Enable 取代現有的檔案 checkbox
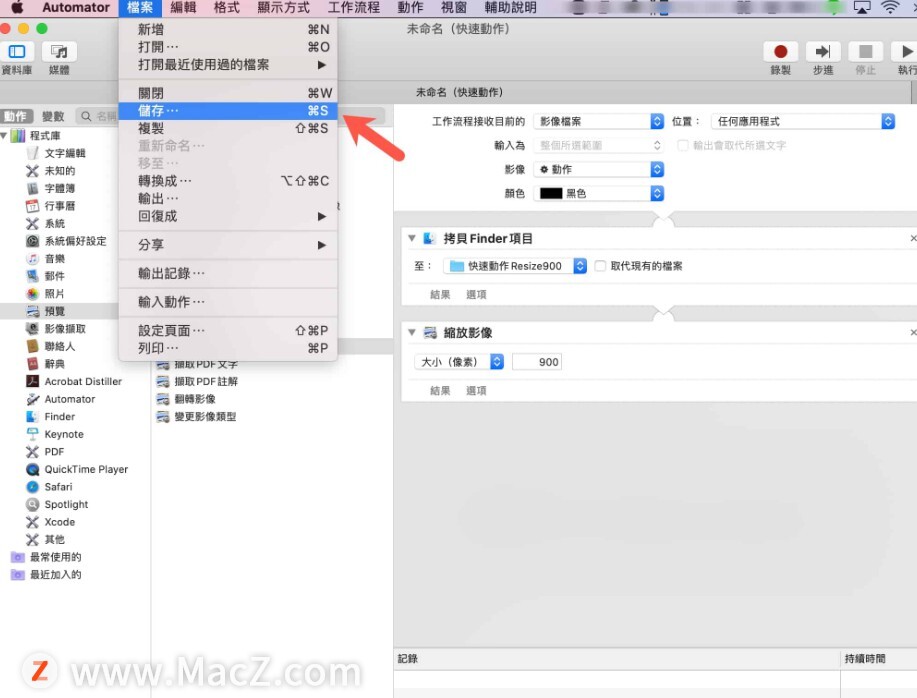Image resolution: width=917 pixels, height=698 pixels. tap(600, 266)
